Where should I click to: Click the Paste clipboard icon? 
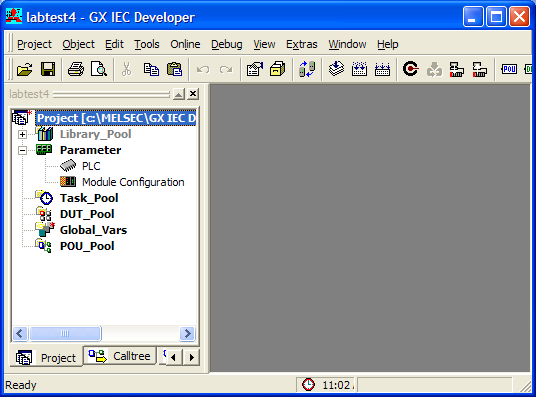(174, 69)
